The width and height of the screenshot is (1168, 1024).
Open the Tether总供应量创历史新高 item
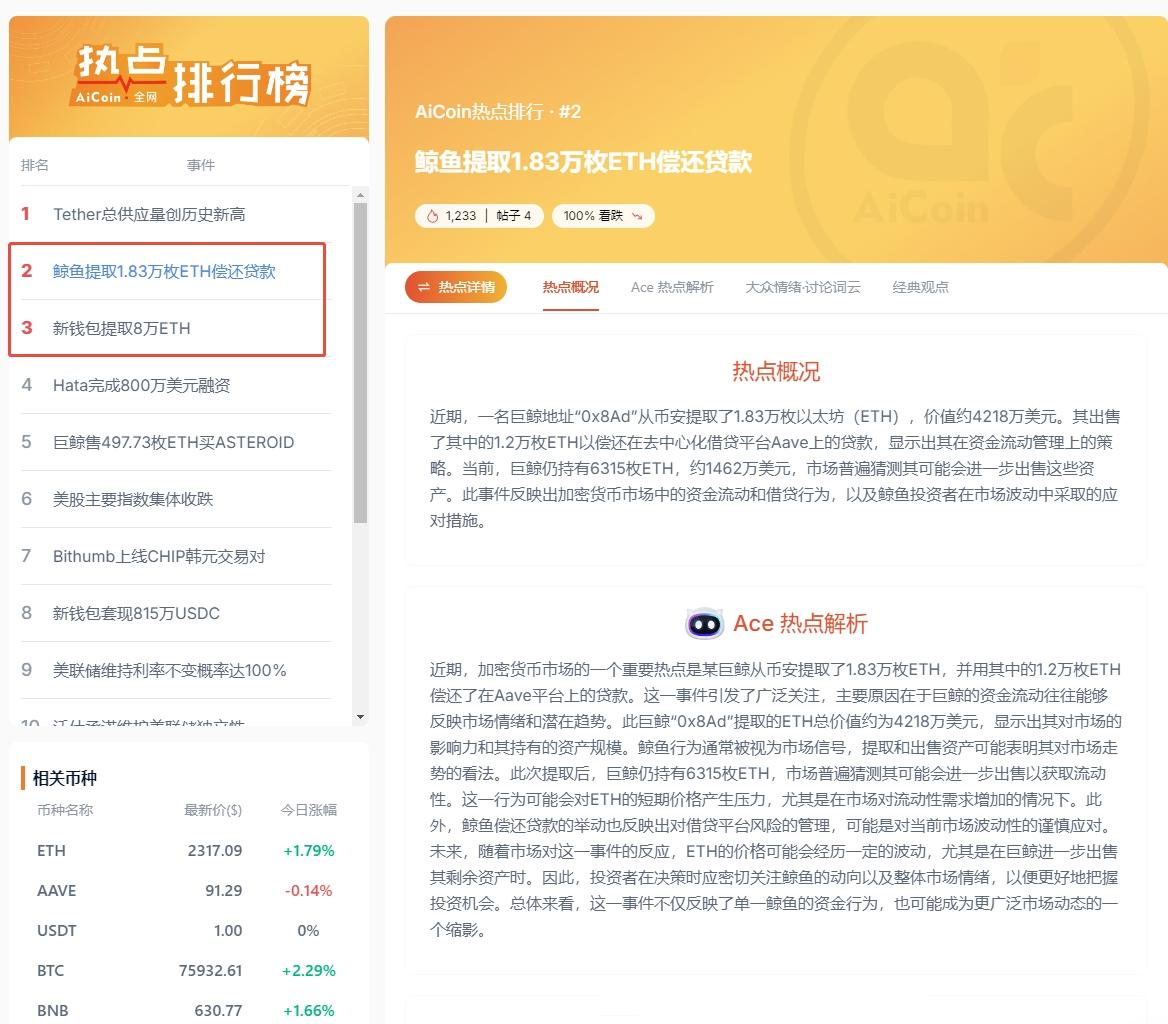click(x=177, y=214)
